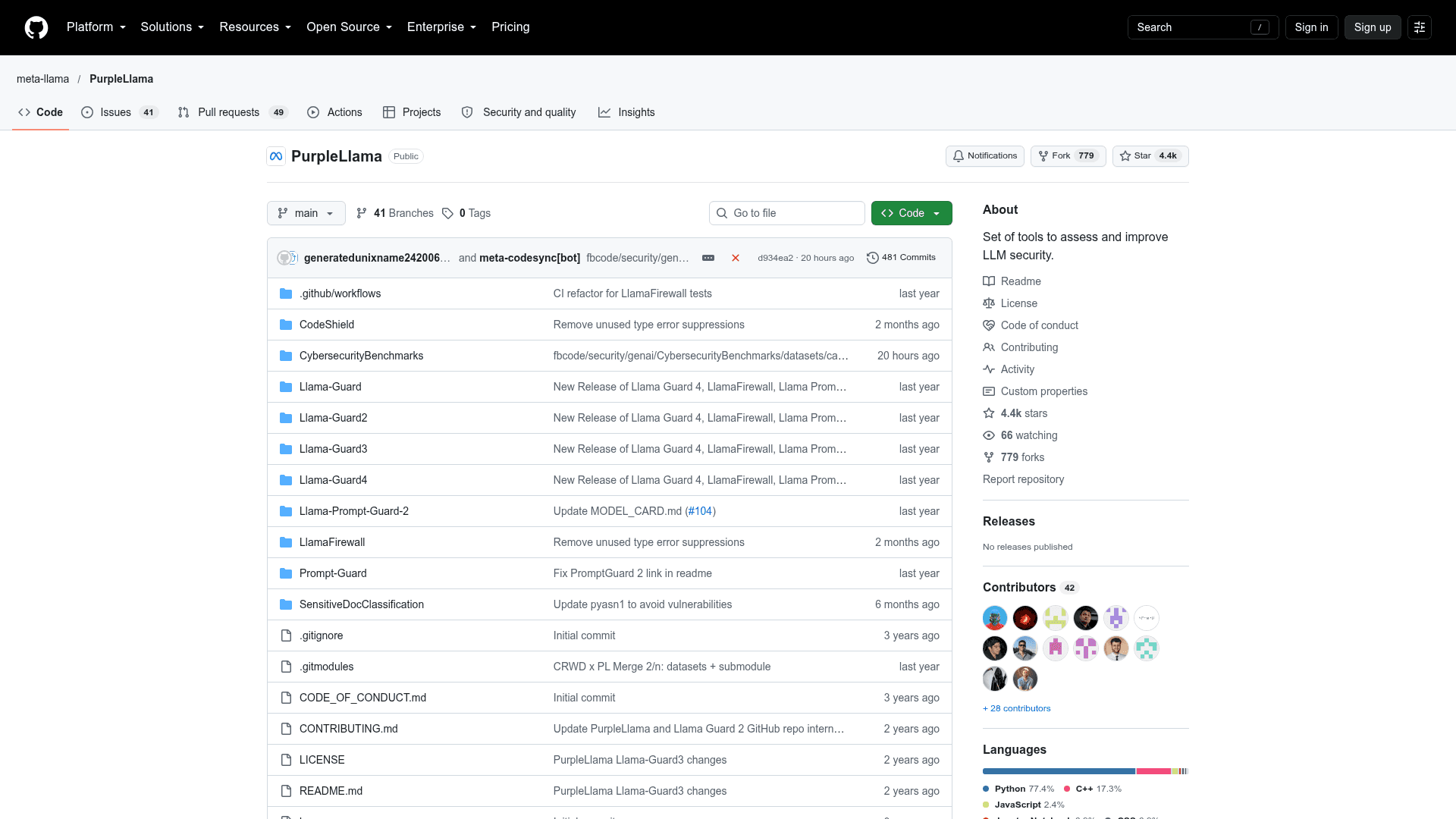Click the tag icon beside 0 Tags
1456x819 pixels.
(448, 213)
